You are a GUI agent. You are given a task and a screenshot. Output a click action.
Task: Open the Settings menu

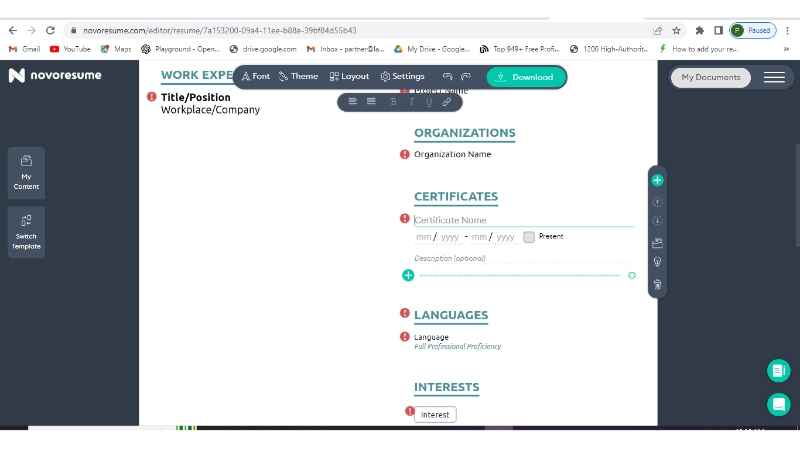click(402, 77)
